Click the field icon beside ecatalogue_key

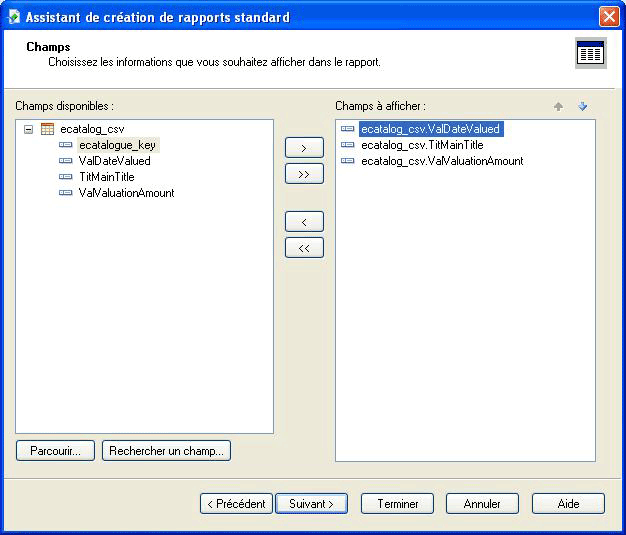coord(66,145)
